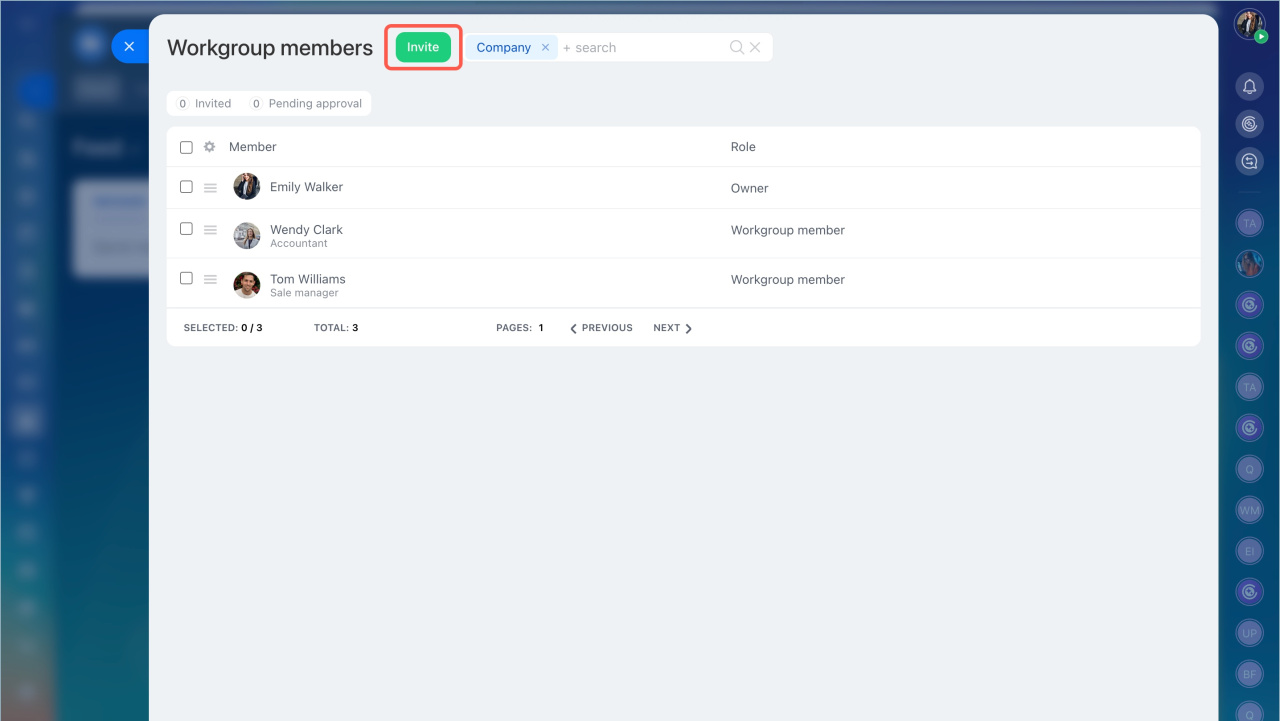
Task: Open the Invited counter tab
Action: (x=204, y=103)
